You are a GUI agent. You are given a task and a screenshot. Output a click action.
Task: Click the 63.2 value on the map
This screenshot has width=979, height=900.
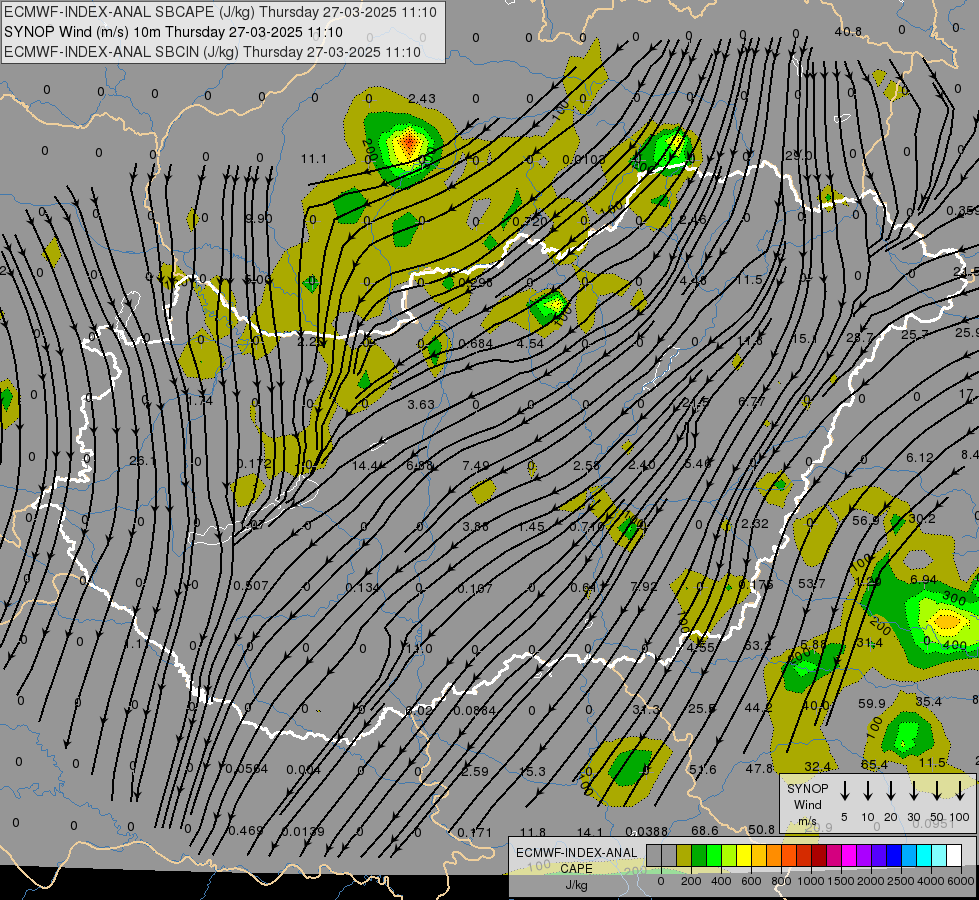click(757, 646)
